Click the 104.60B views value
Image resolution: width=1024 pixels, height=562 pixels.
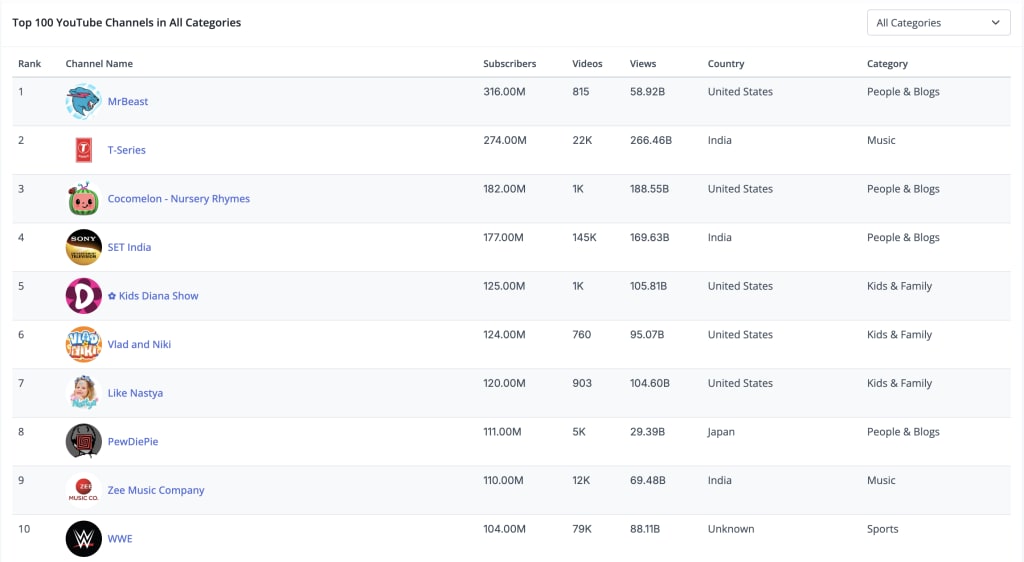[x=650, y=383]
